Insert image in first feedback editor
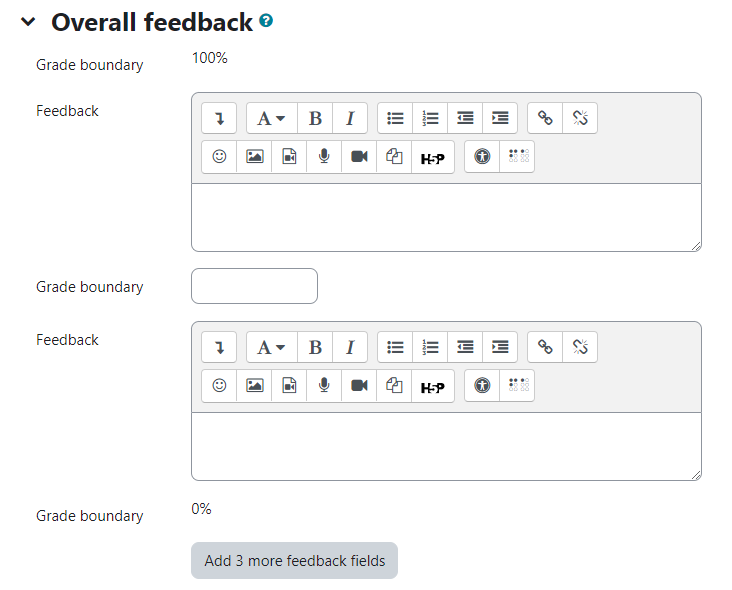 (x=254, y=156)
